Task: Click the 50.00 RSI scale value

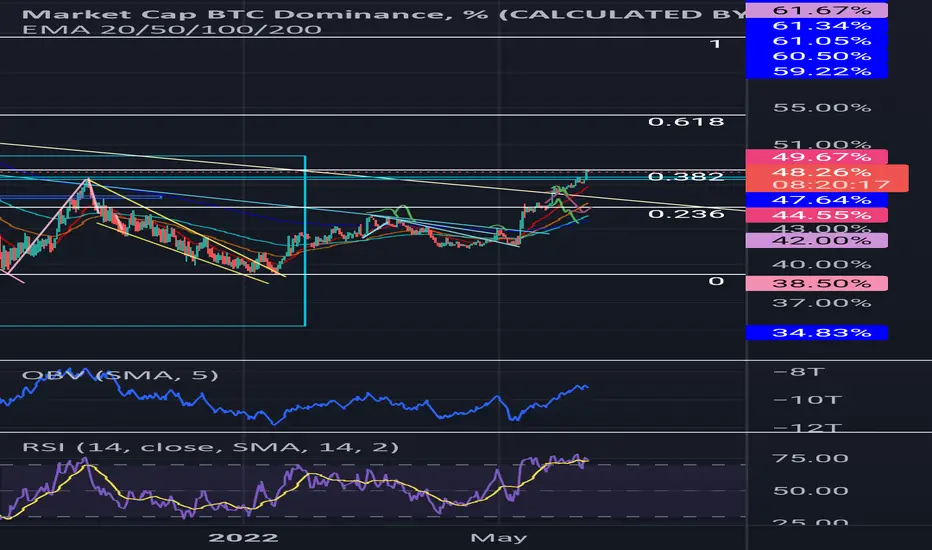Action: [810, 491]
